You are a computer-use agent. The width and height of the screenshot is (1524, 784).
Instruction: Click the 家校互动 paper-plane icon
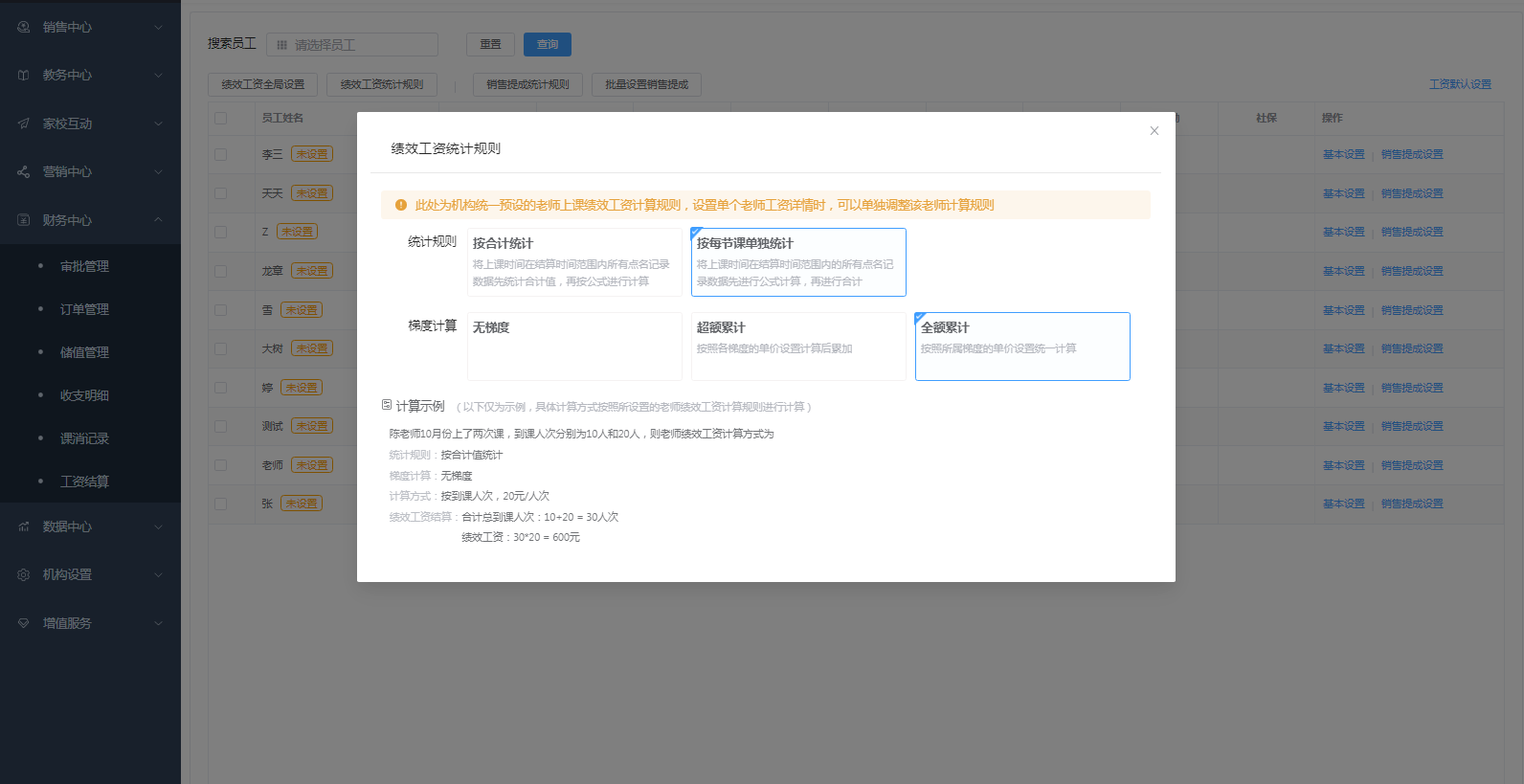[24, 123]
